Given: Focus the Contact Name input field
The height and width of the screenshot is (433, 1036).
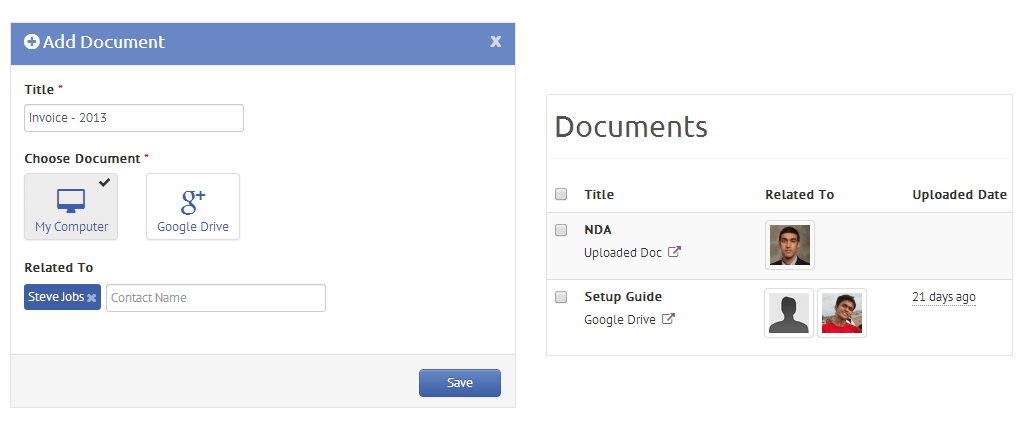Looking at the screenshot, I should [216, 297].
